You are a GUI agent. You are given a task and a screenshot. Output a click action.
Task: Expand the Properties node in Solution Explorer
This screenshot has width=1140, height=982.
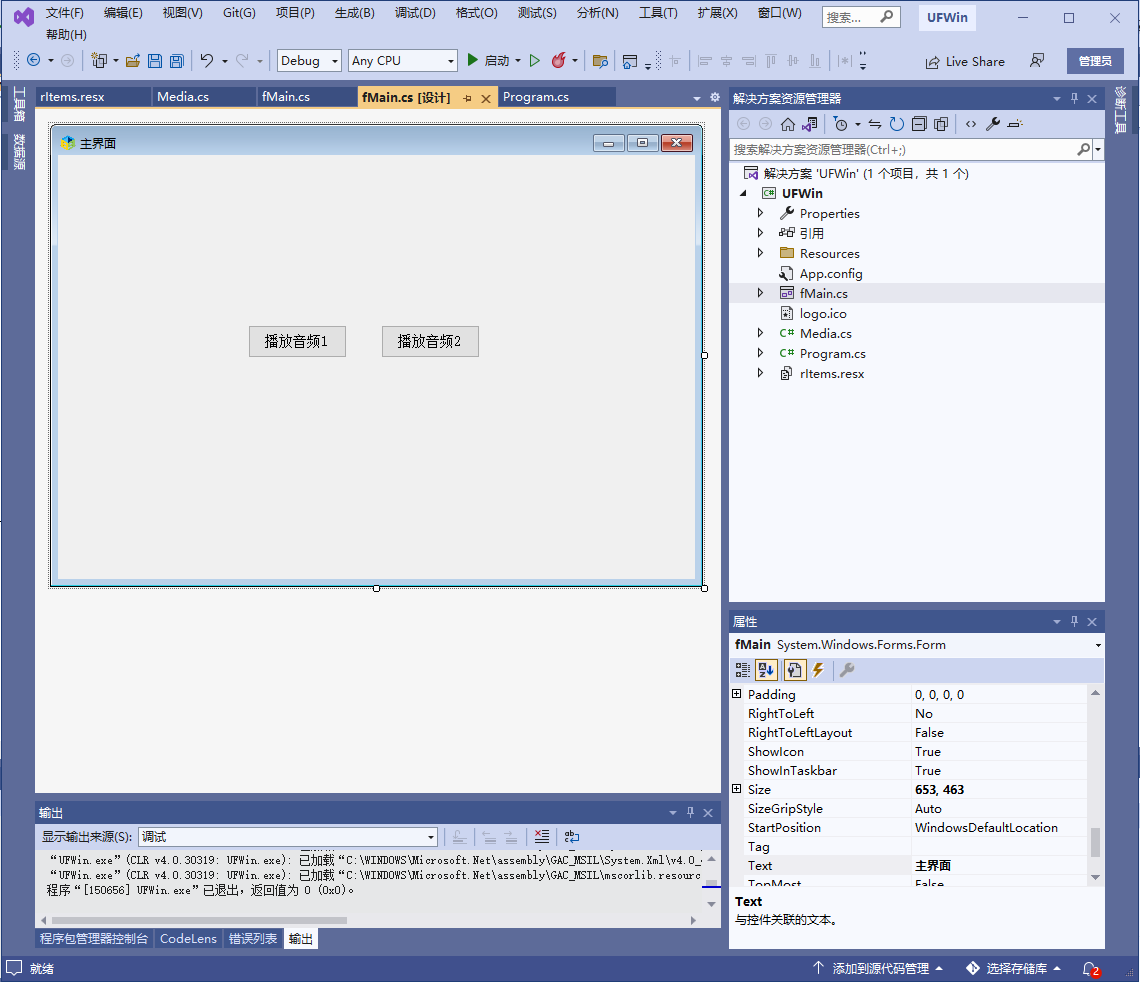(x=760, y=213)
